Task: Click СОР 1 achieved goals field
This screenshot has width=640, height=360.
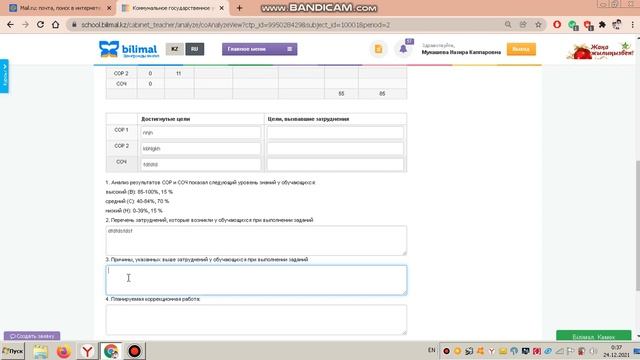Action: (x=201, y=133)
